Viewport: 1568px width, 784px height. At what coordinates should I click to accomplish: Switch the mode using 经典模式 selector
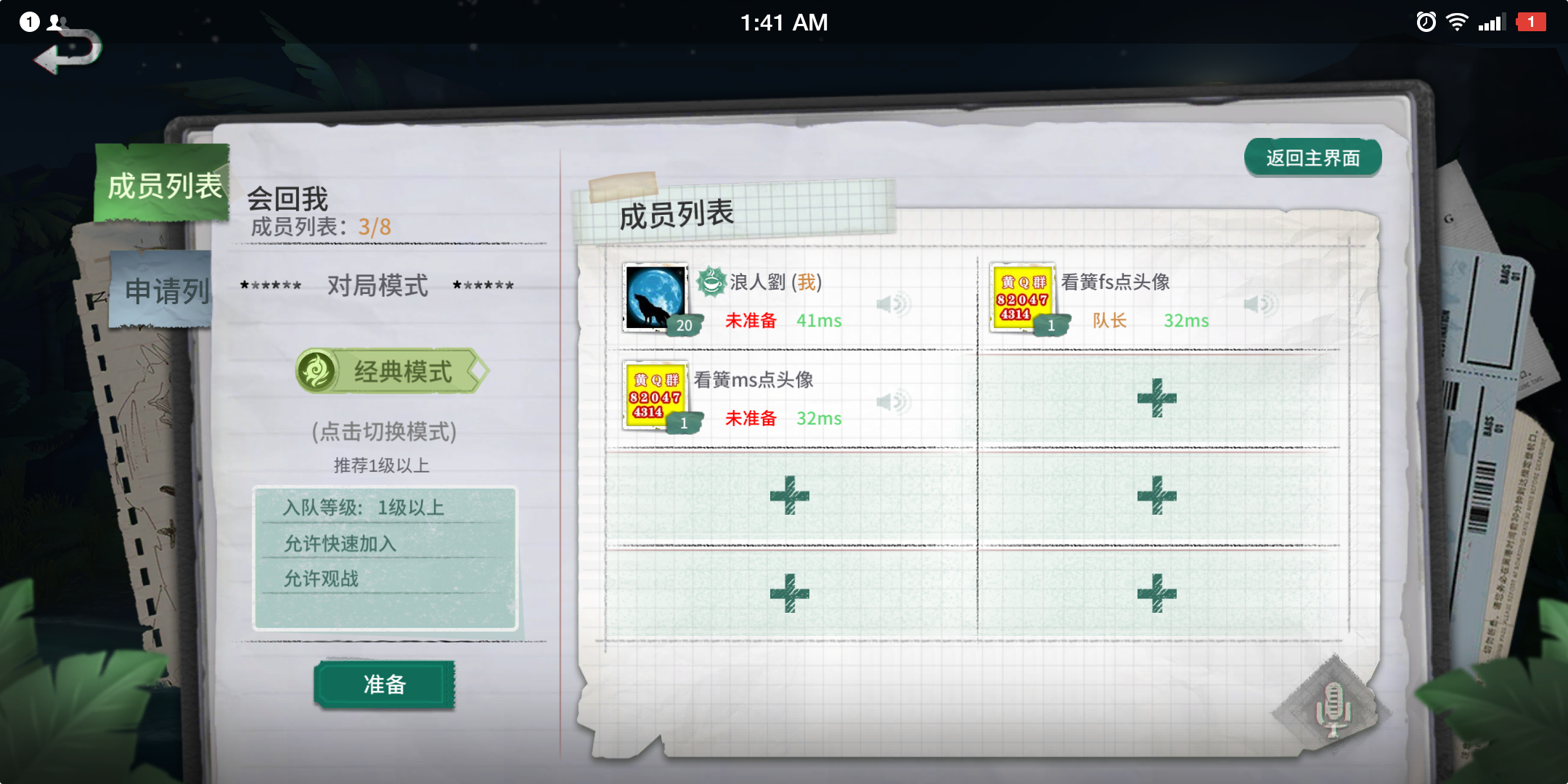coord(392,371)
